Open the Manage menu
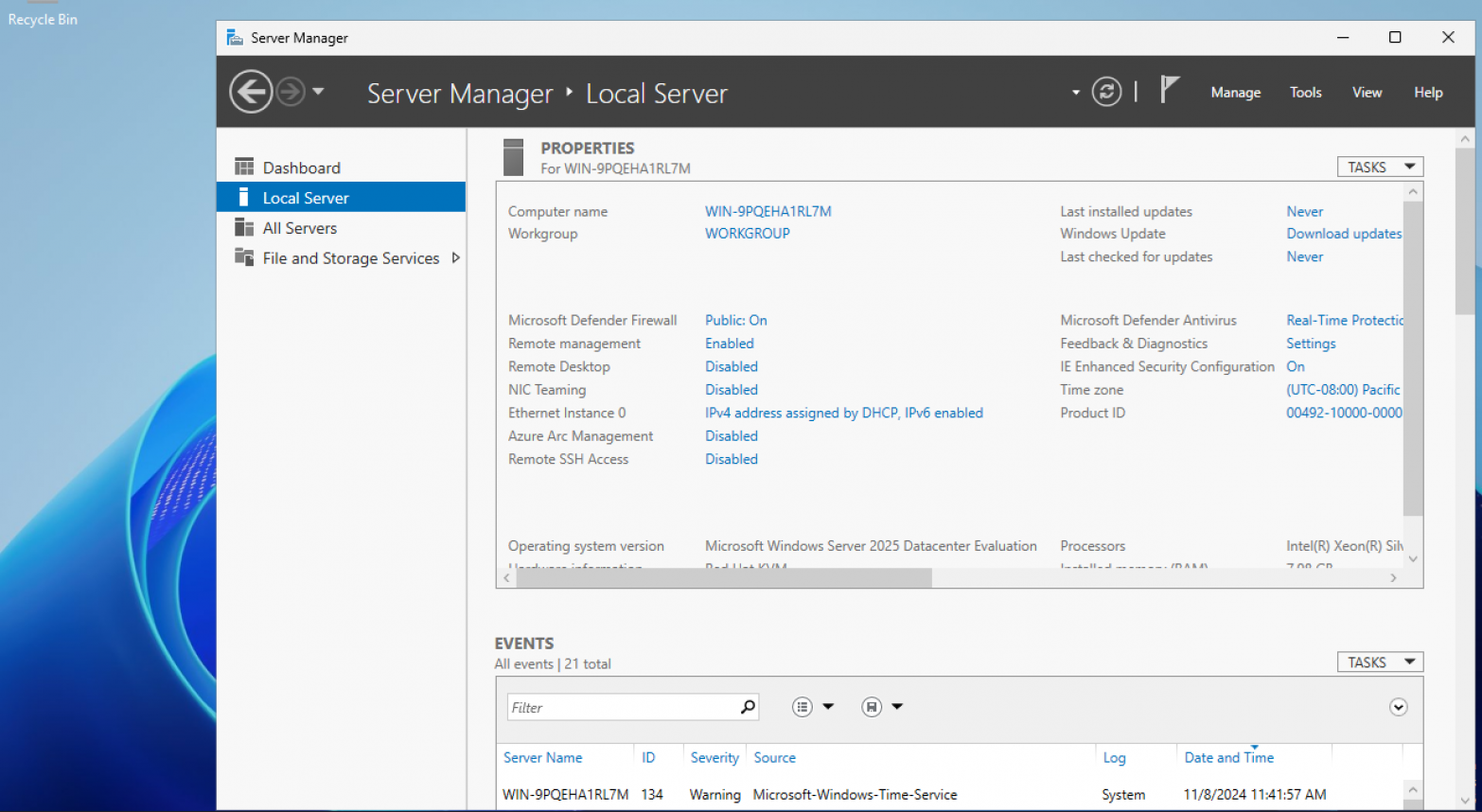Screen dimensions: 1482x812 [1235, 93]
